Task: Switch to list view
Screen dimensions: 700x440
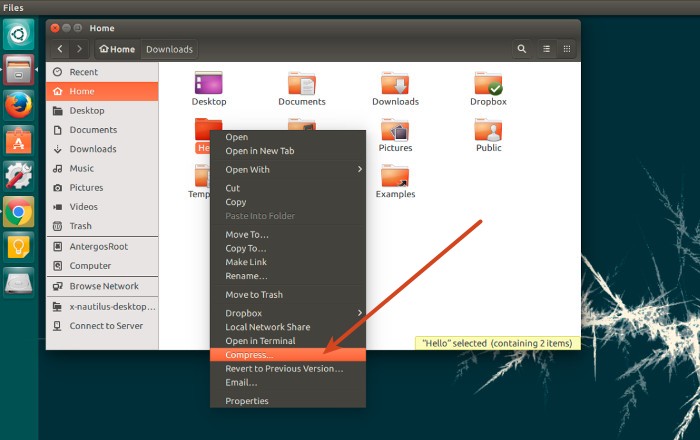Action: [546, 49]
